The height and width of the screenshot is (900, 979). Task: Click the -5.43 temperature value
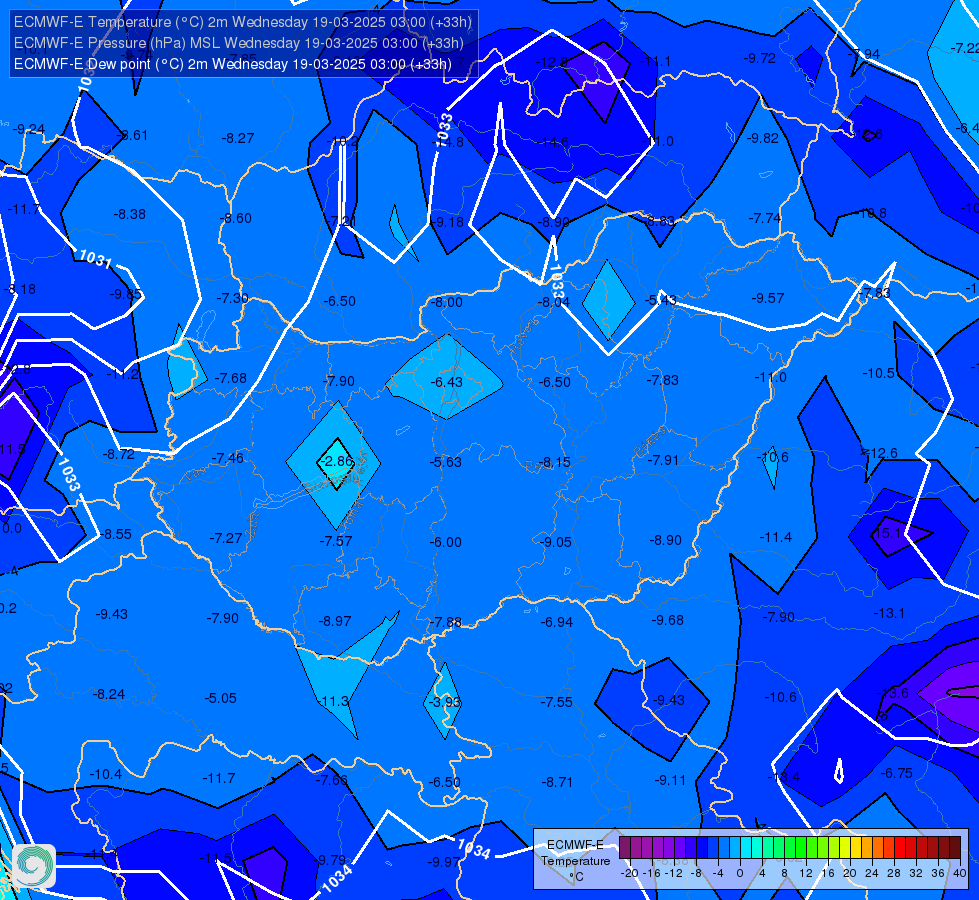click(x=661, y=300)
